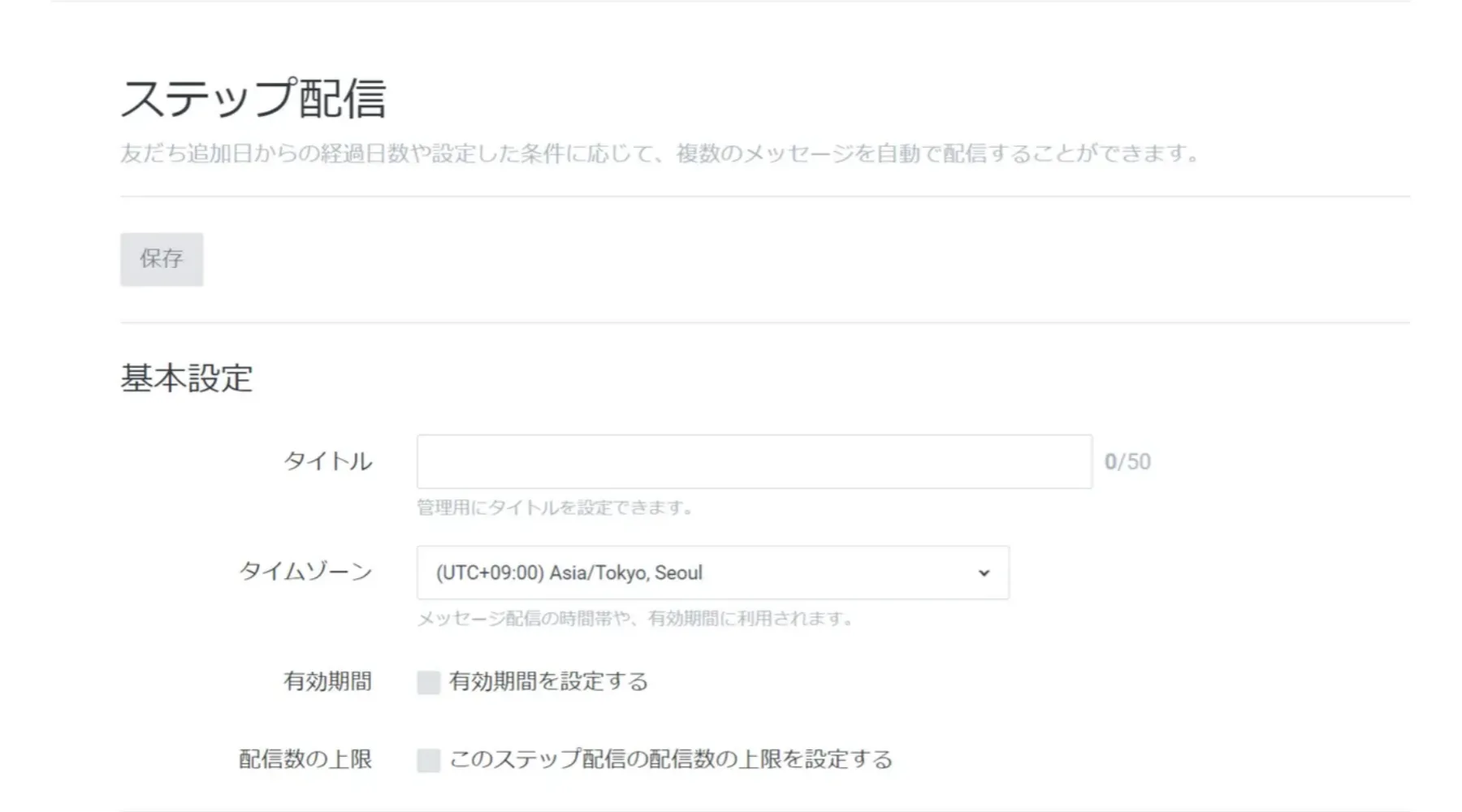Click the 管理用にタイトルを設定できます helper text
This screenshot has width=1462, height=812.
[x=555, y=508]
